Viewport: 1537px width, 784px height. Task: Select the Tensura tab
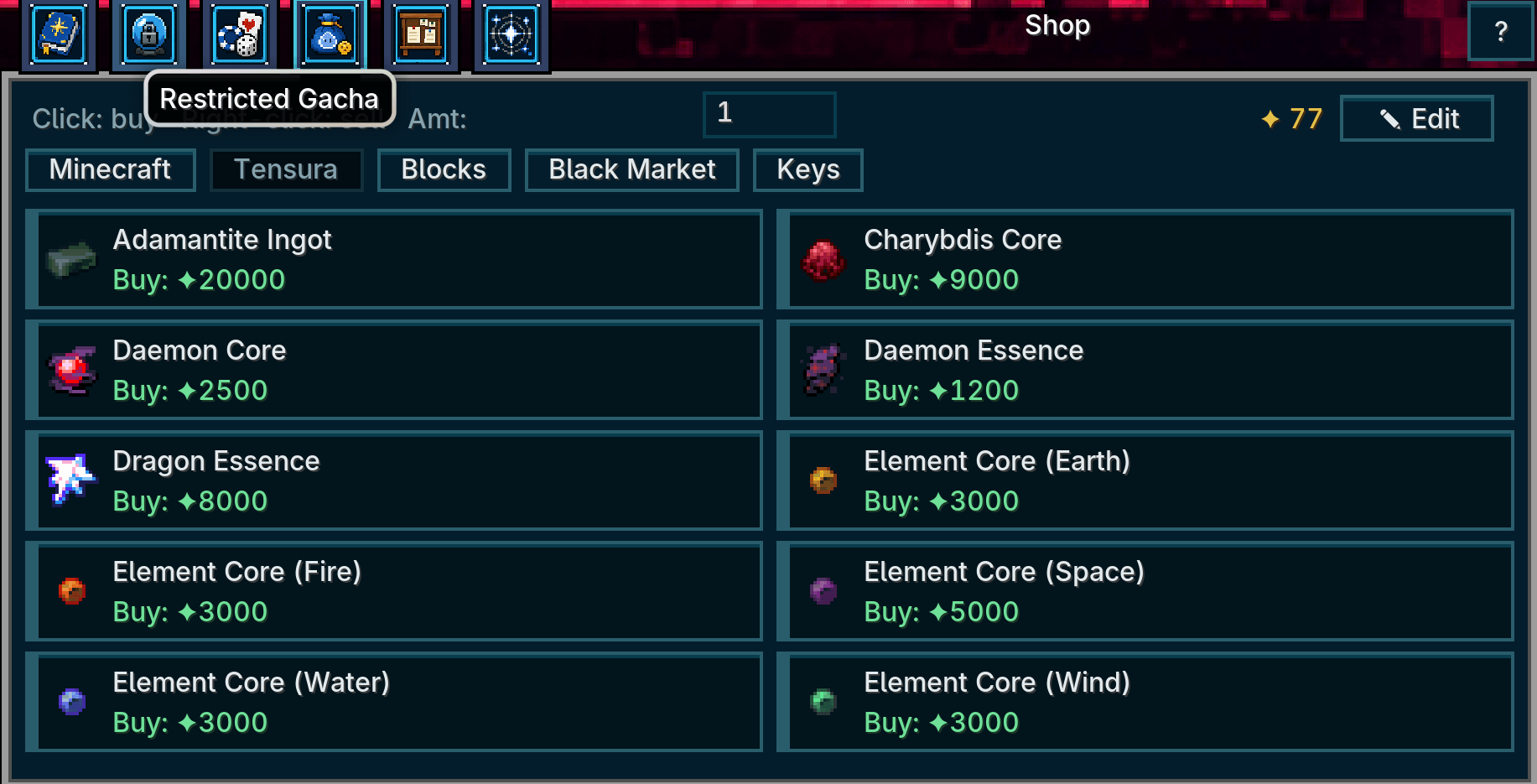(x=286, y=169)
